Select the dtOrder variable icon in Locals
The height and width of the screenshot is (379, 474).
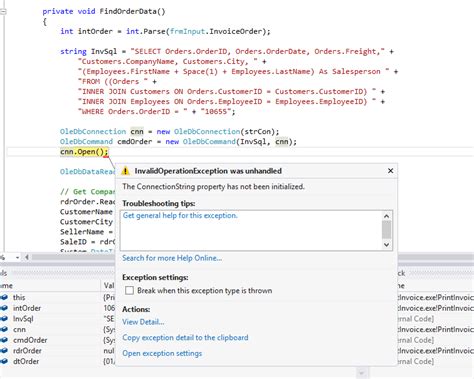pos(4,361)
